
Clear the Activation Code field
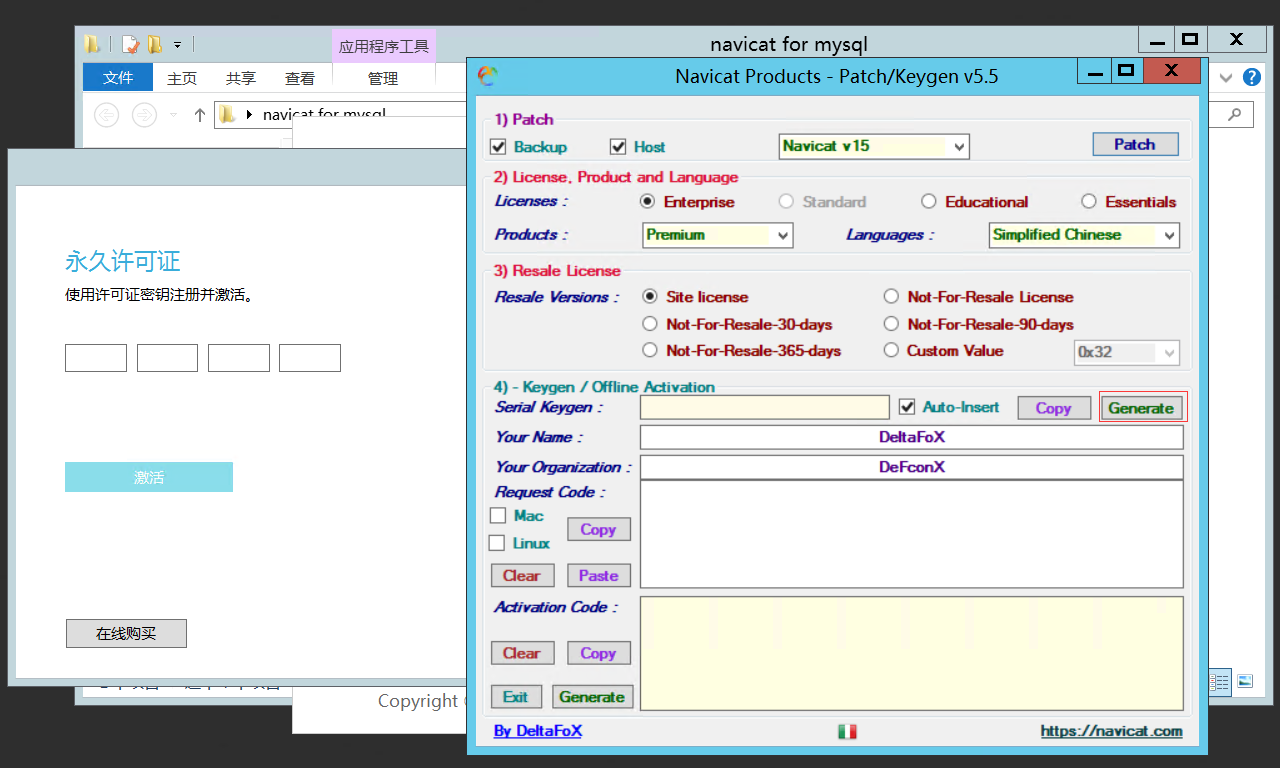click(521, 653)
